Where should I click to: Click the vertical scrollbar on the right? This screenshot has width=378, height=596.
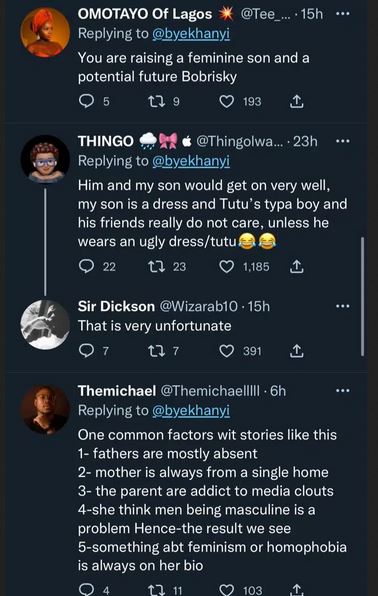click(x=362, y=296)
